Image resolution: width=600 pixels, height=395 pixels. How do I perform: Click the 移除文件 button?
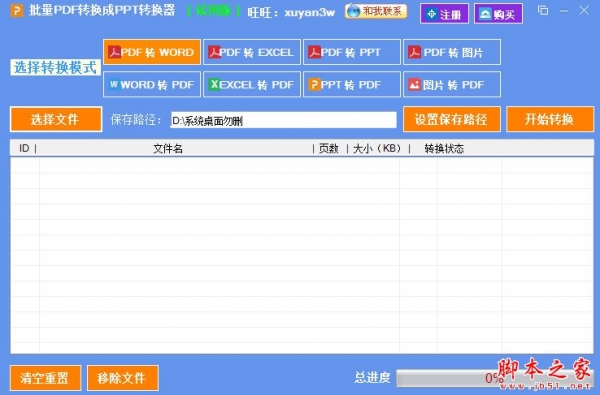(x=123, y=378)
